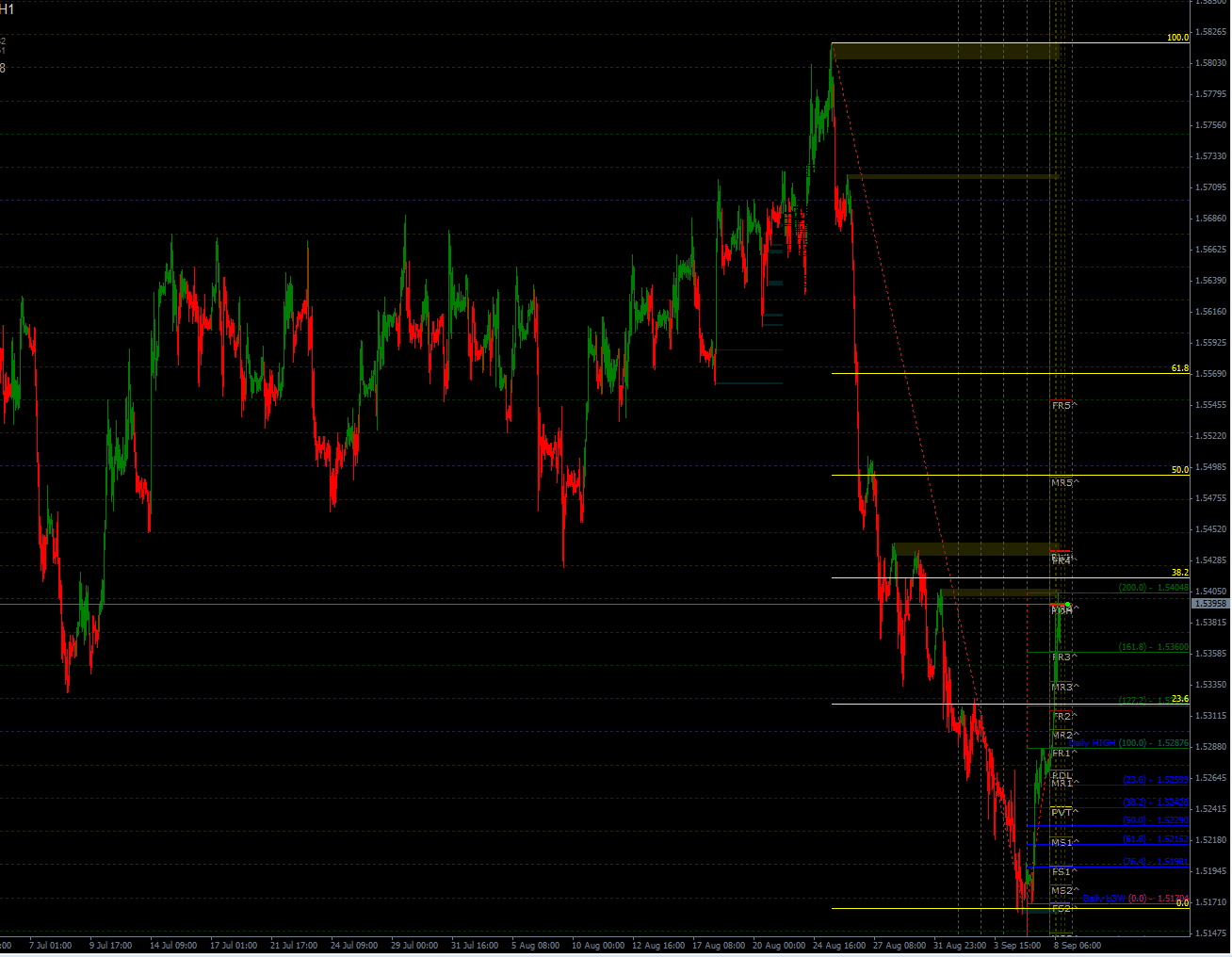1232x957 pixels.
Task: Click the 1.58030 price scale value
Action: tap(1210, 63)
